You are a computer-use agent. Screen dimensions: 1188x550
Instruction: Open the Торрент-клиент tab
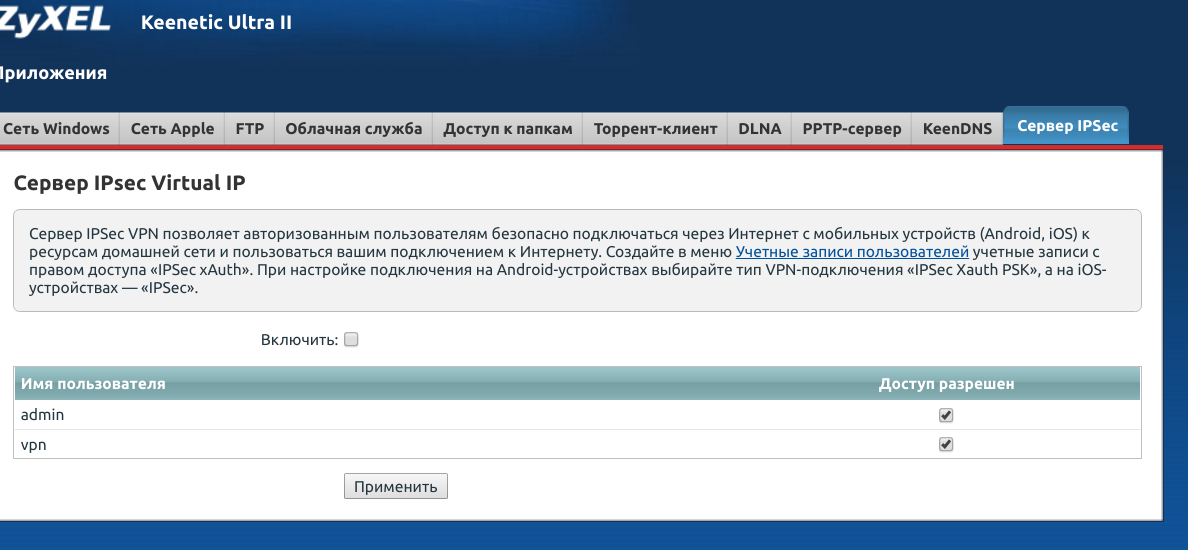tap(655, 129)
